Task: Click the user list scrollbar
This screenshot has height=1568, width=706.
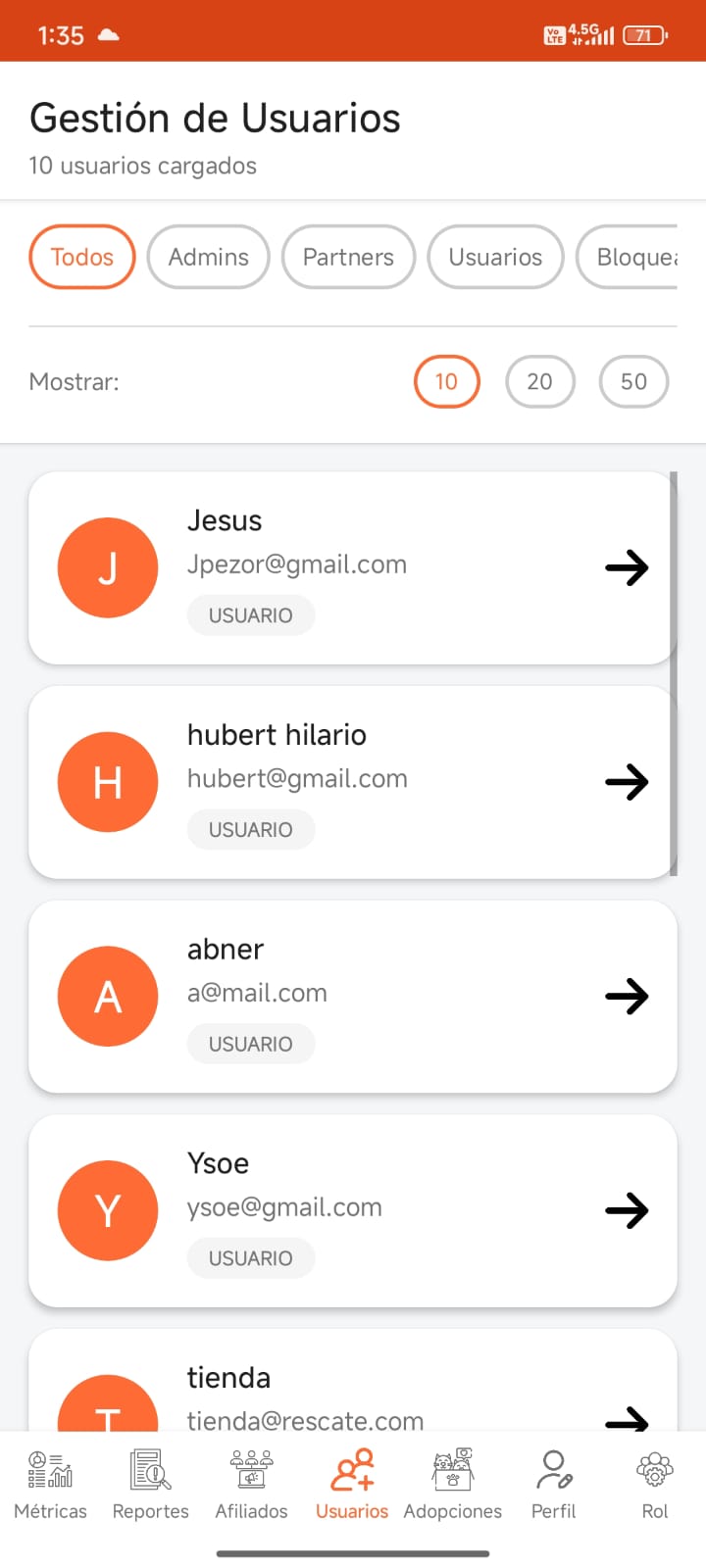Action: 674,674
